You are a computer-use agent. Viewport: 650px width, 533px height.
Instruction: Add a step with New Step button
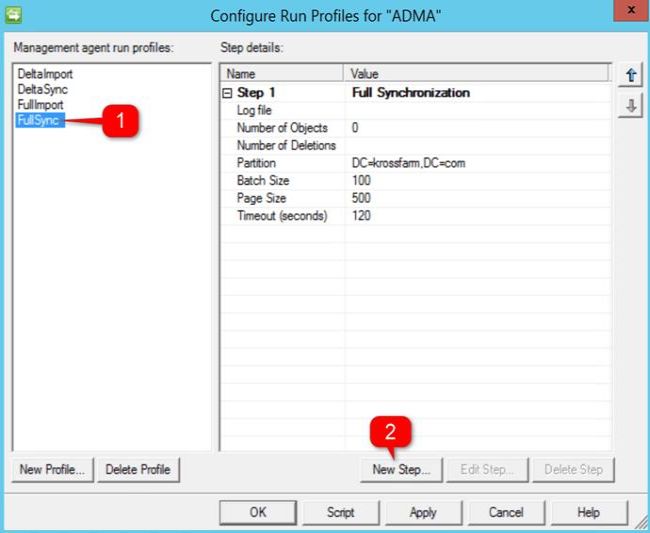coord(401,470)
